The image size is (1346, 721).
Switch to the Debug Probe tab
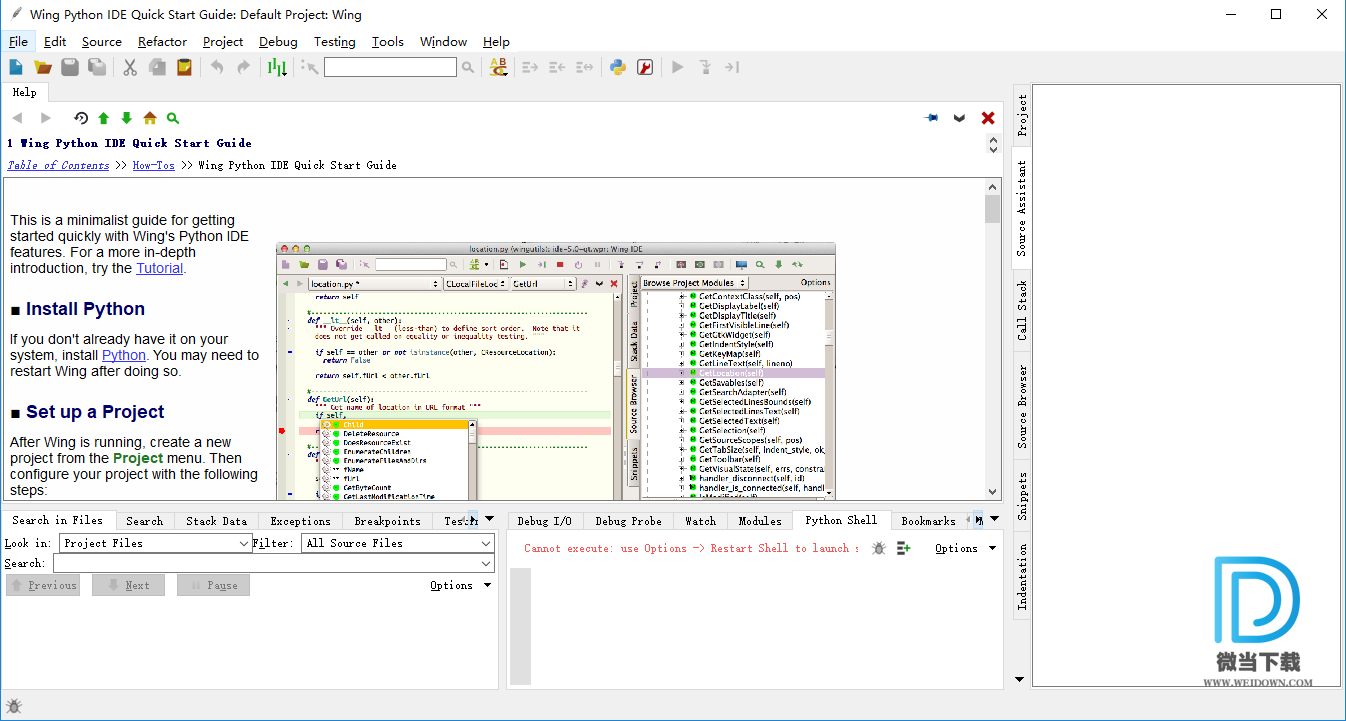pyautogui.click(x=628, y=521)
